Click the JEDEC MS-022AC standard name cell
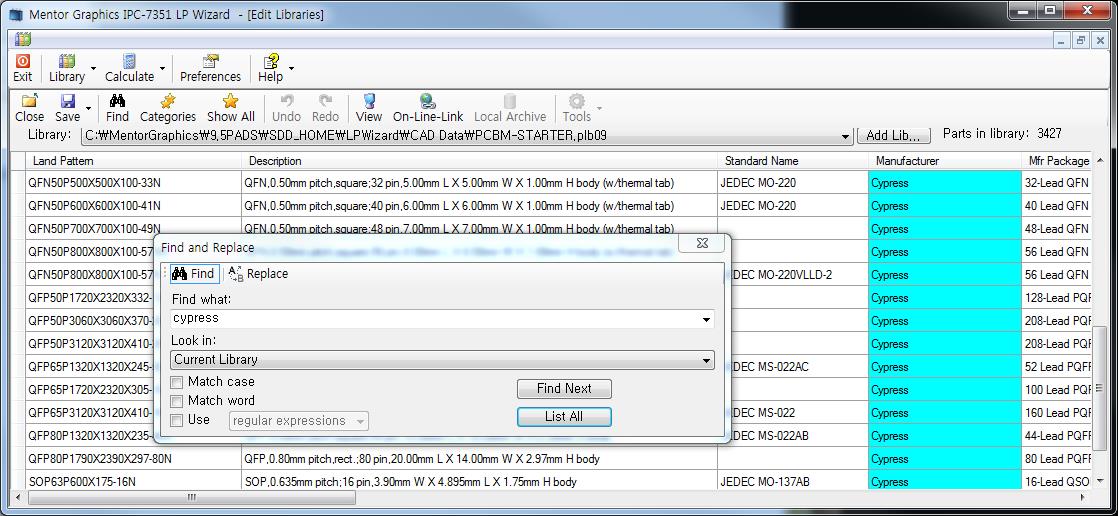The height and width of the screenshot is (516, 1118). click(799, 367)
